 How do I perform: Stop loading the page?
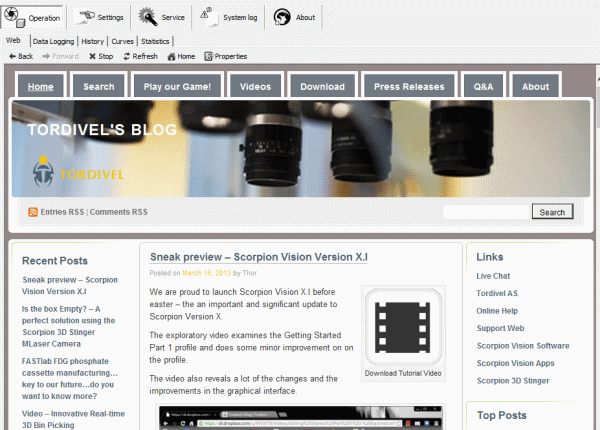coord(100,56)
